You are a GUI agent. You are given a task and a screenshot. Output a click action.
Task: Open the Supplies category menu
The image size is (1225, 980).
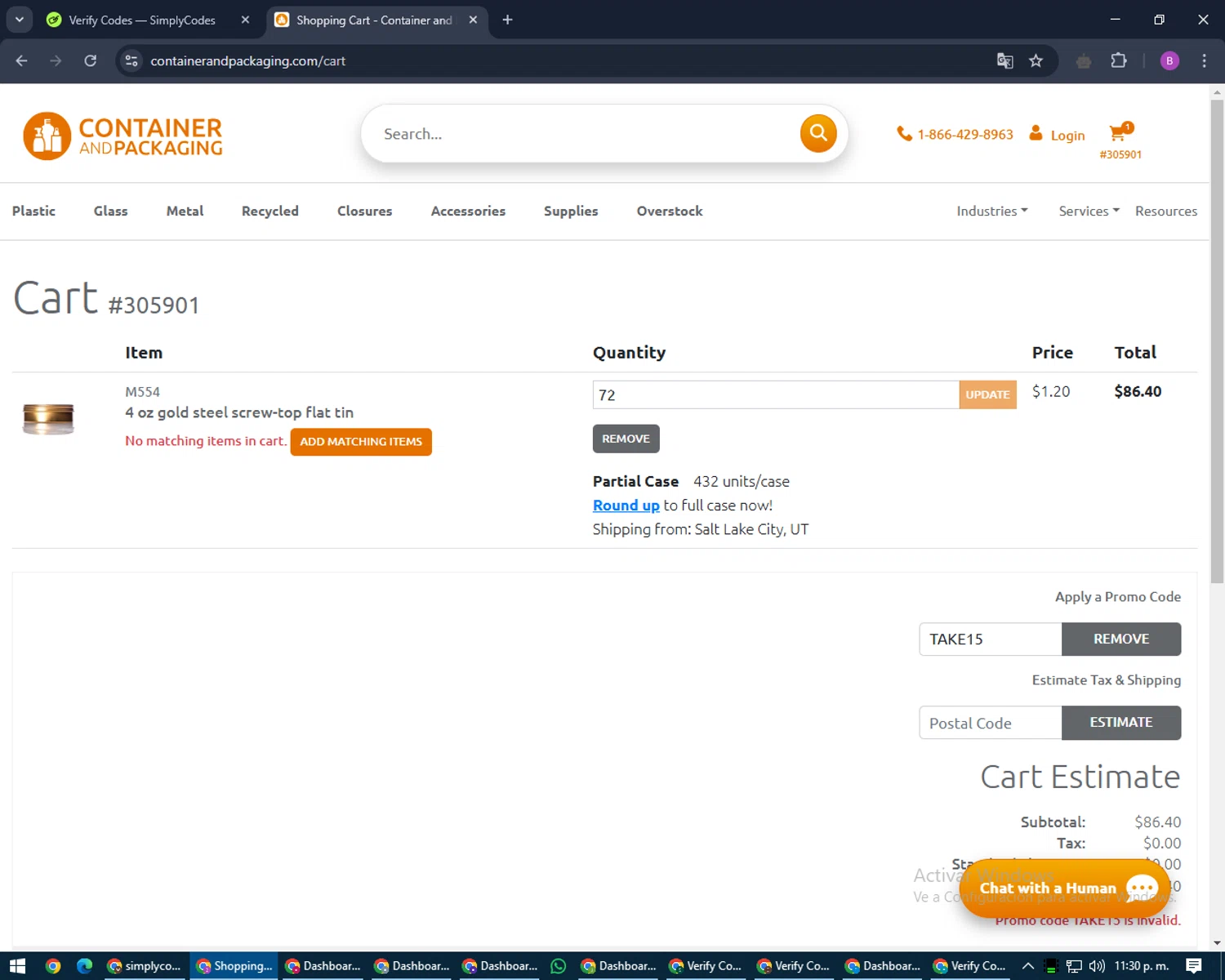pyautogui.click(x=571, y=211)
